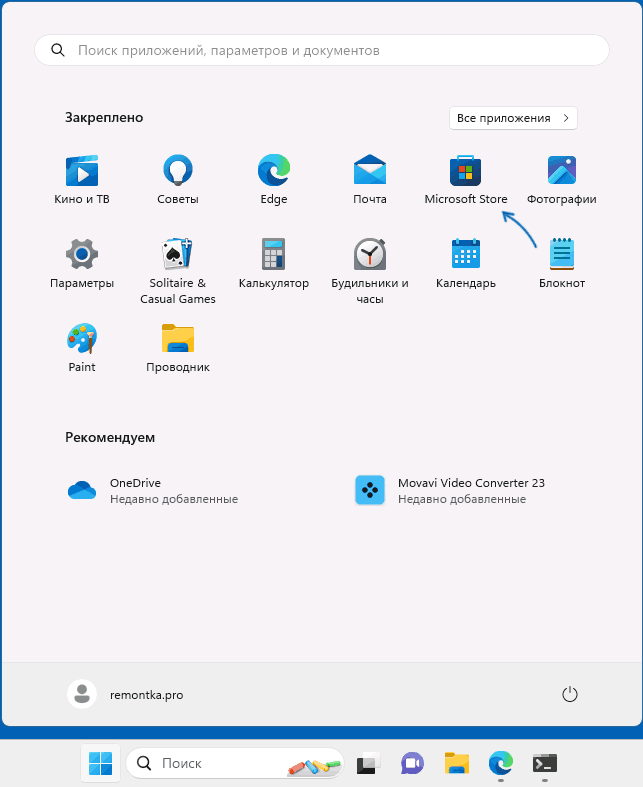
Task: Click the taskbar Поиск search box
Action: (235, 763)
